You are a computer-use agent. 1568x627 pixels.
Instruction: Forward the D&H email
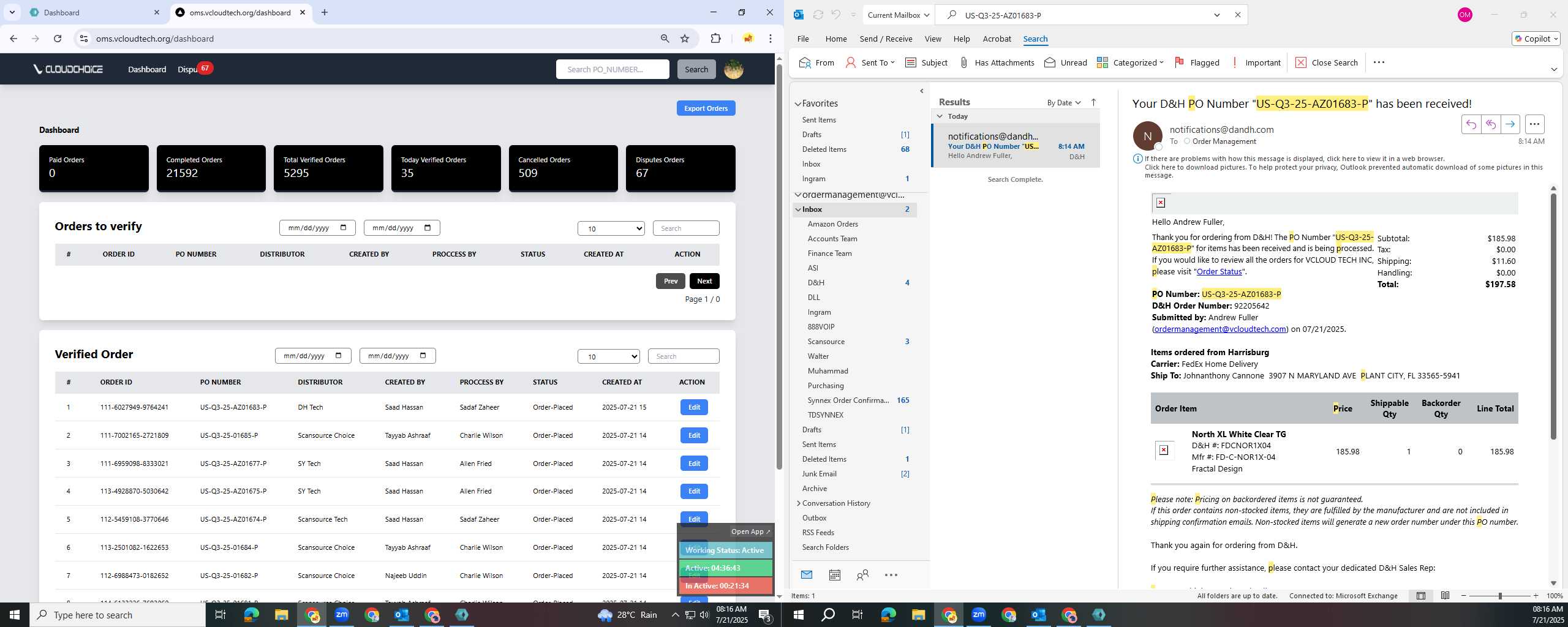[1510, 124]
